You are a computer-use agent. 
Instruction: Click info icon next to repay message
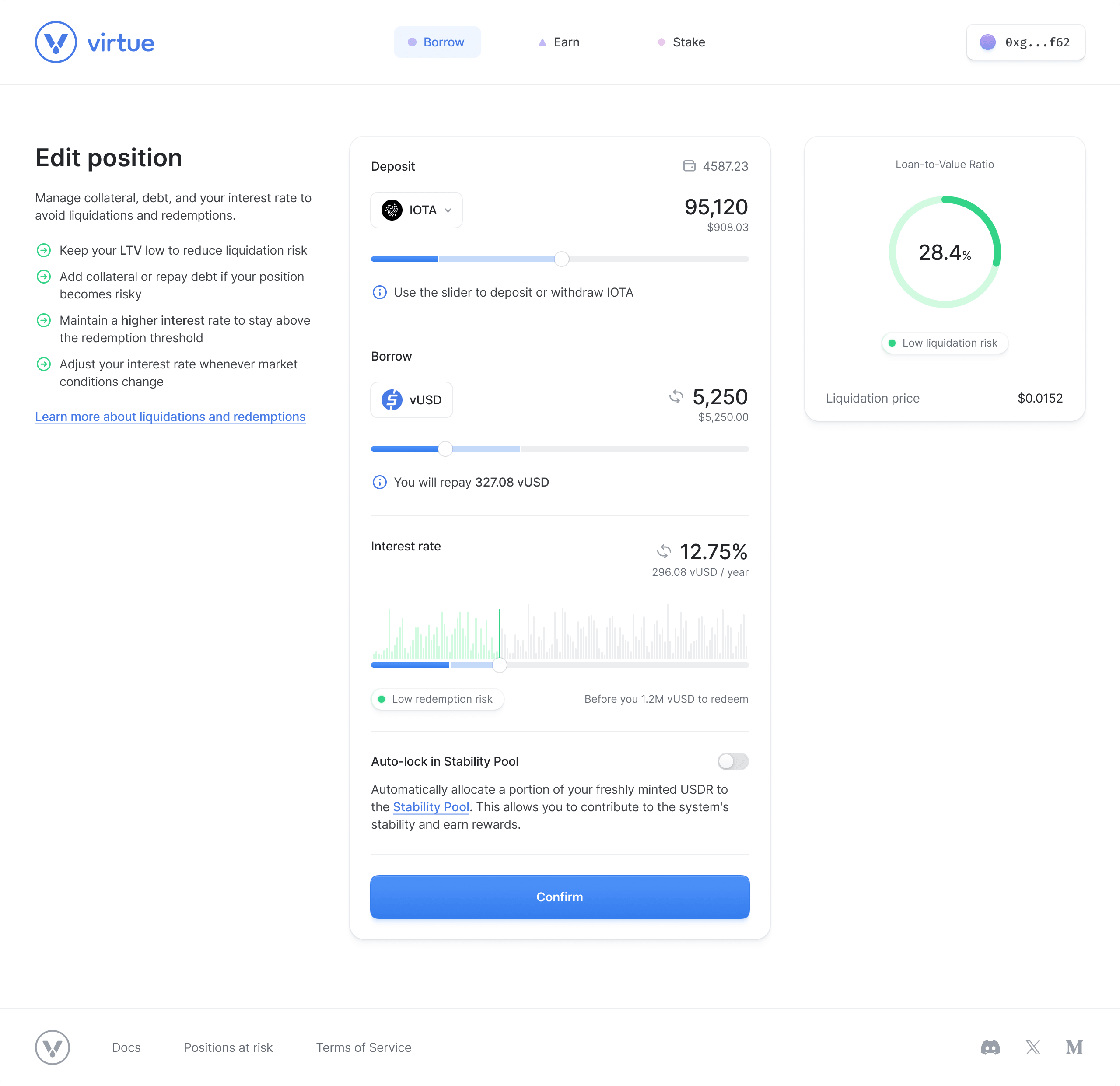(x=379, y=483)
